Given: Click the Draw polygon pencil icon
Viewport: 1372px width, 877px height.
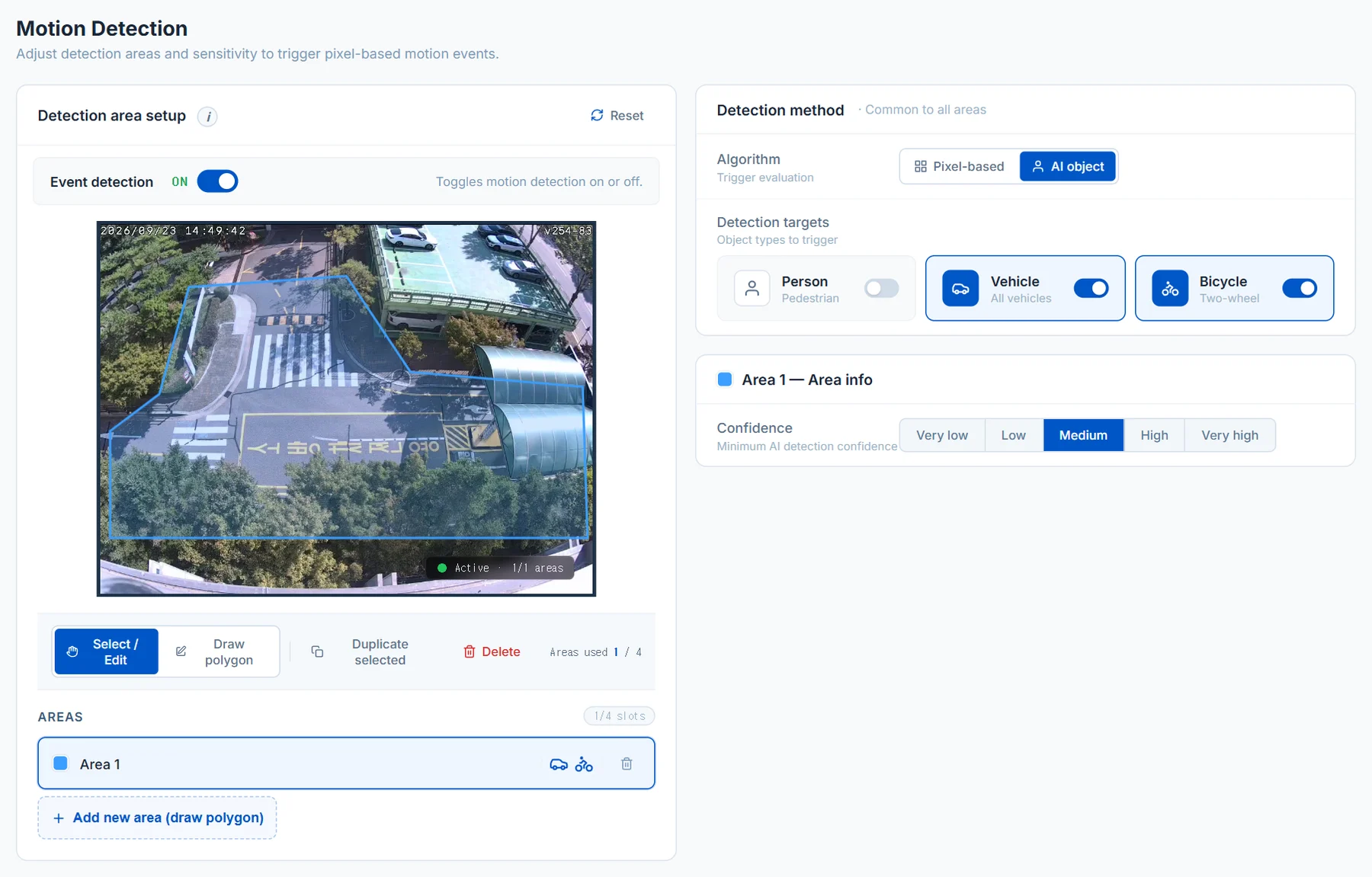Looking at the screenshot, I should pyautogui.click(x=181, y=651).
